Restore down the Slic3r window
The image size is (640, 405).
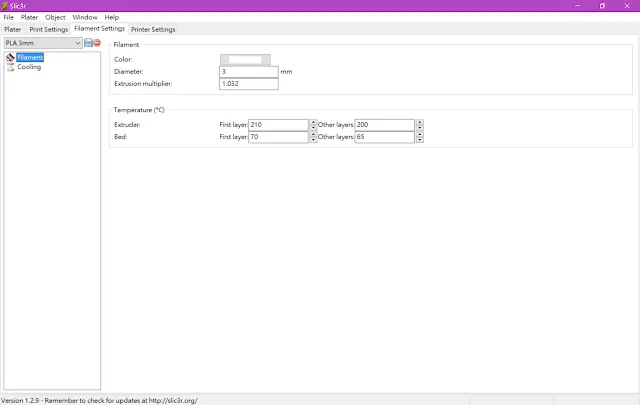tap(602, 6)
